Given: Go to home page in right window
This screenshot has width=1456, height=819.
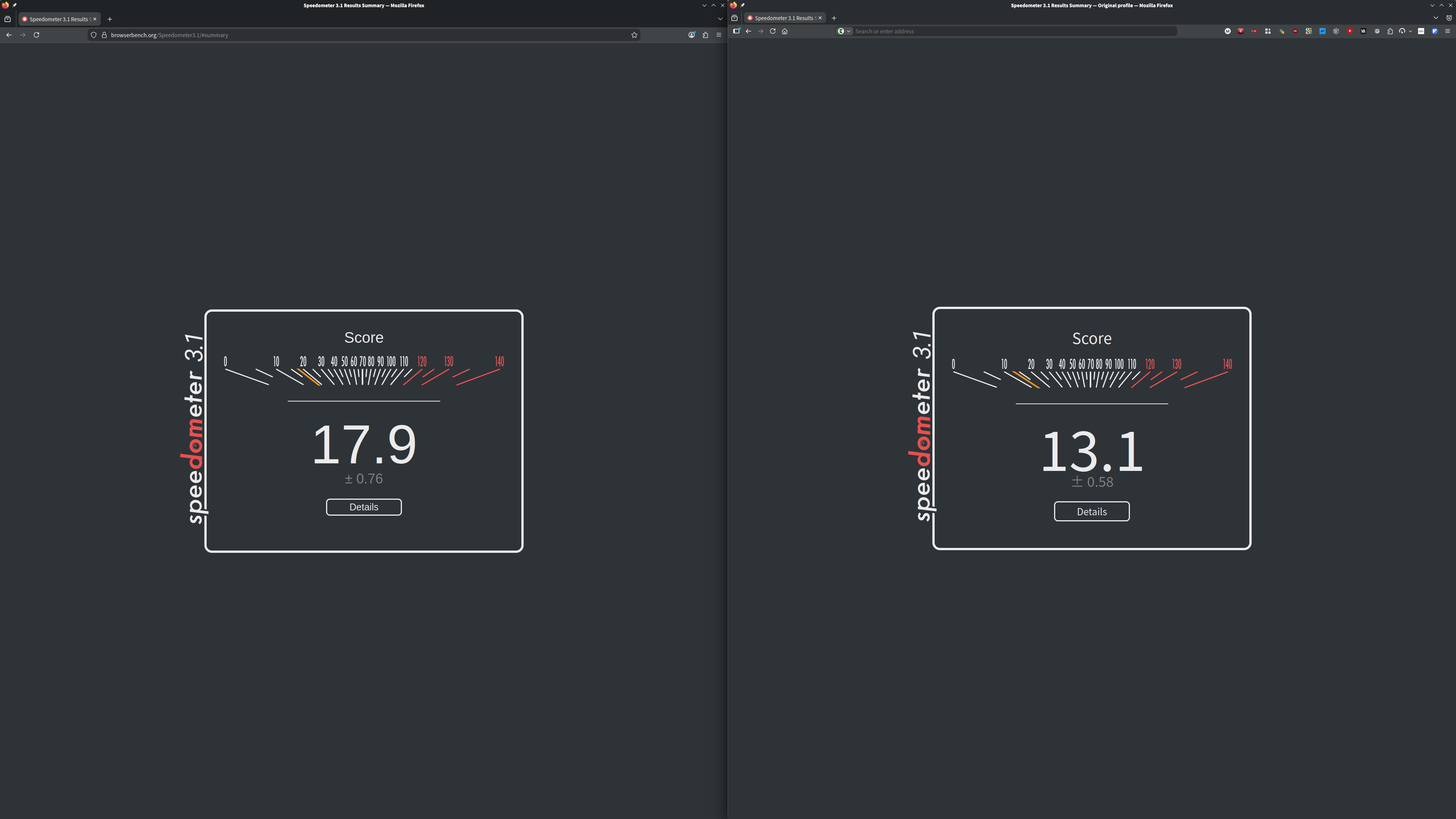Looking at the screenshot, I should [784, 31].
